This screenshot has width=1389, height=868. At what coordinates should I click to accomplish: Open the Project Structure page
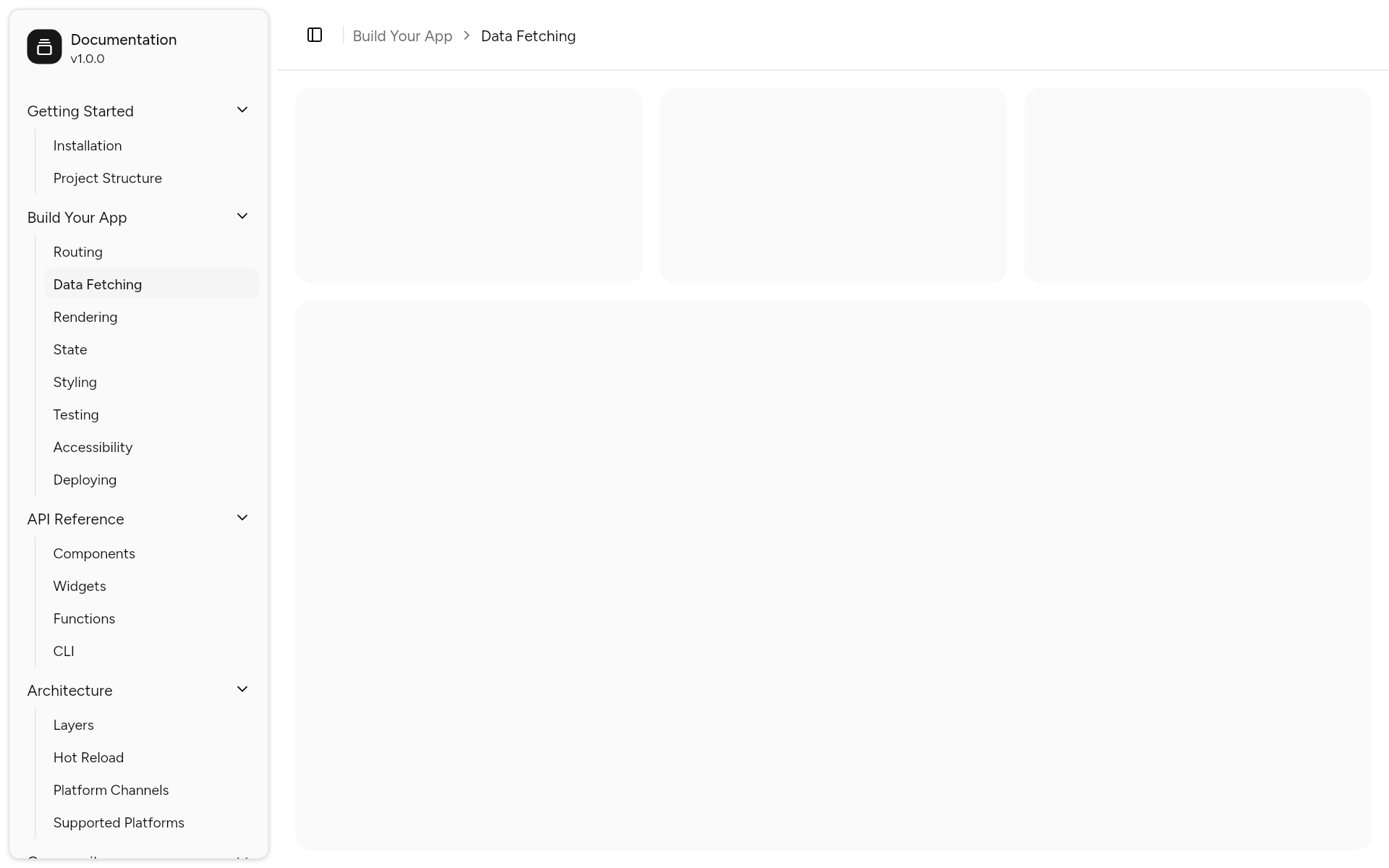pyautogui.click(x=151, y=178)
